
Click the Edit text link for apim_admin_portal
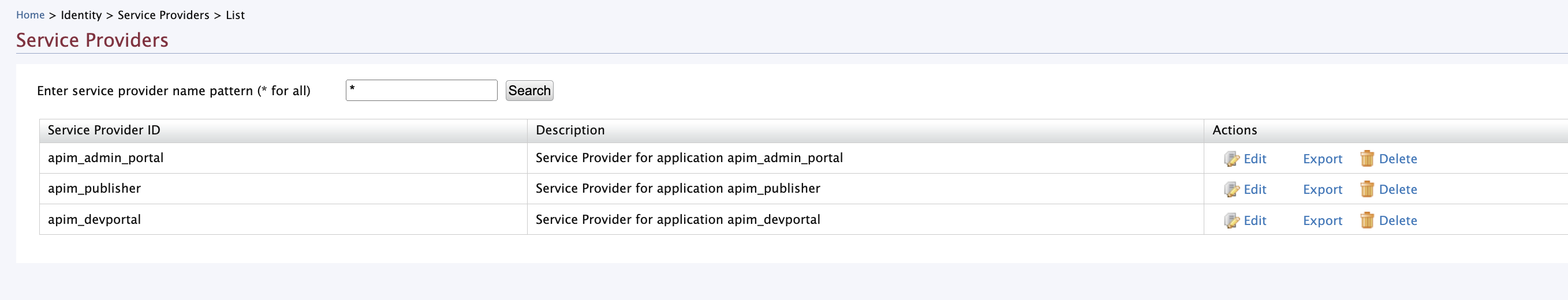(x=1255, y=159)
